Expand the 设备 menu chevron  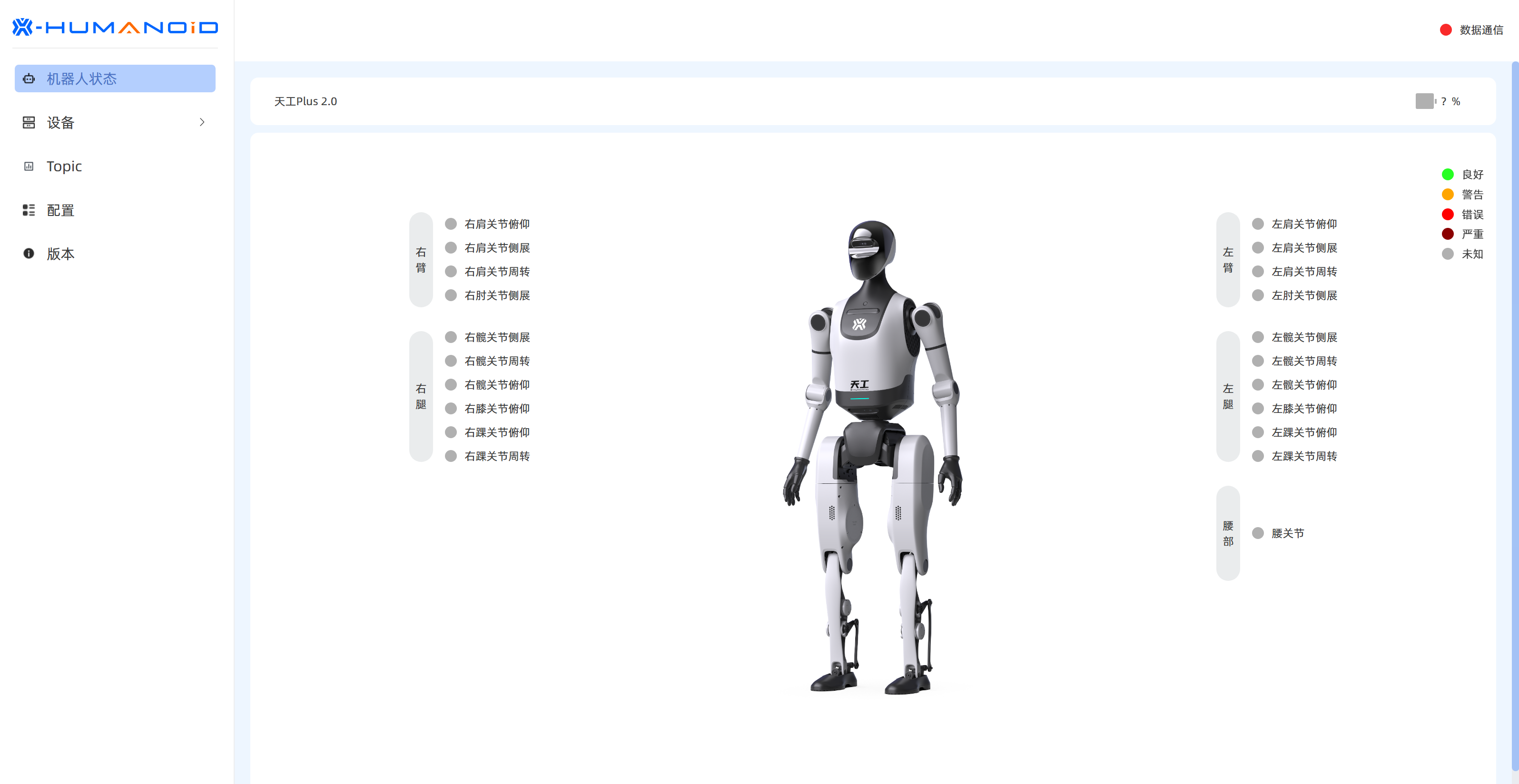202,122
